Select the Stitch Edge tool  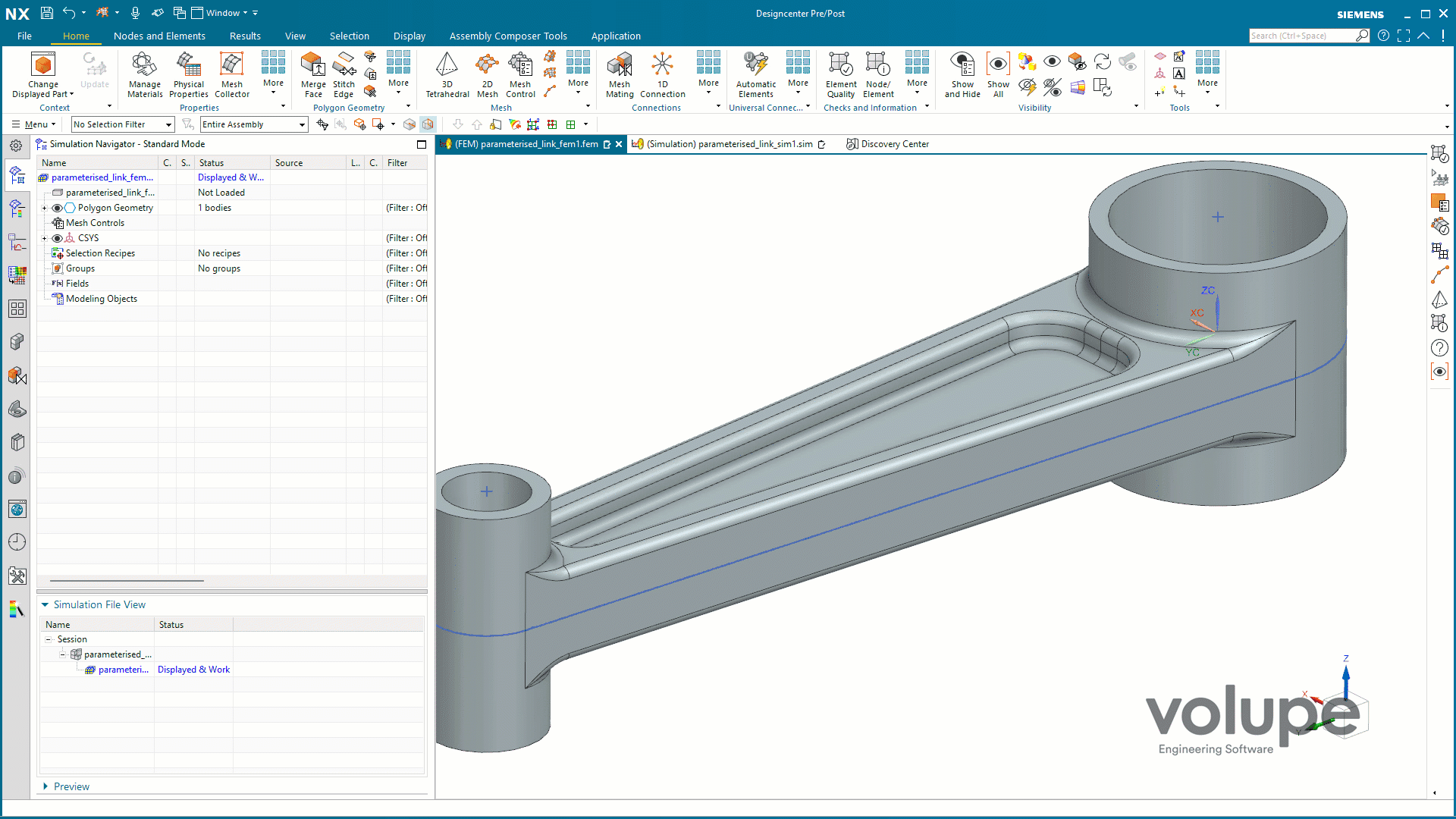pyautogui.click(x=344, y=75)
